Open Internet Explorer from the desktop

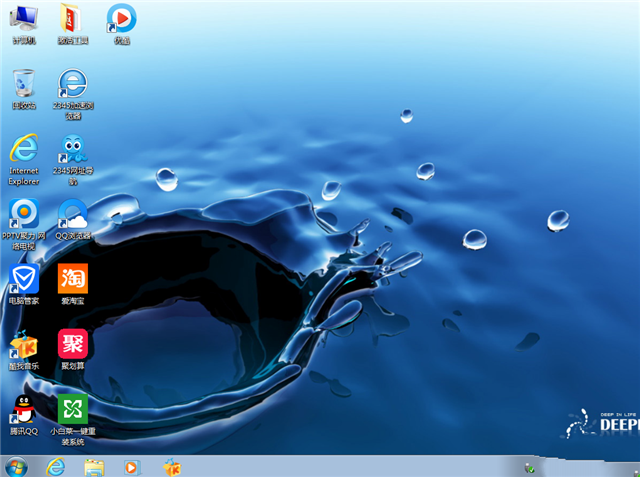click(24, 150)
